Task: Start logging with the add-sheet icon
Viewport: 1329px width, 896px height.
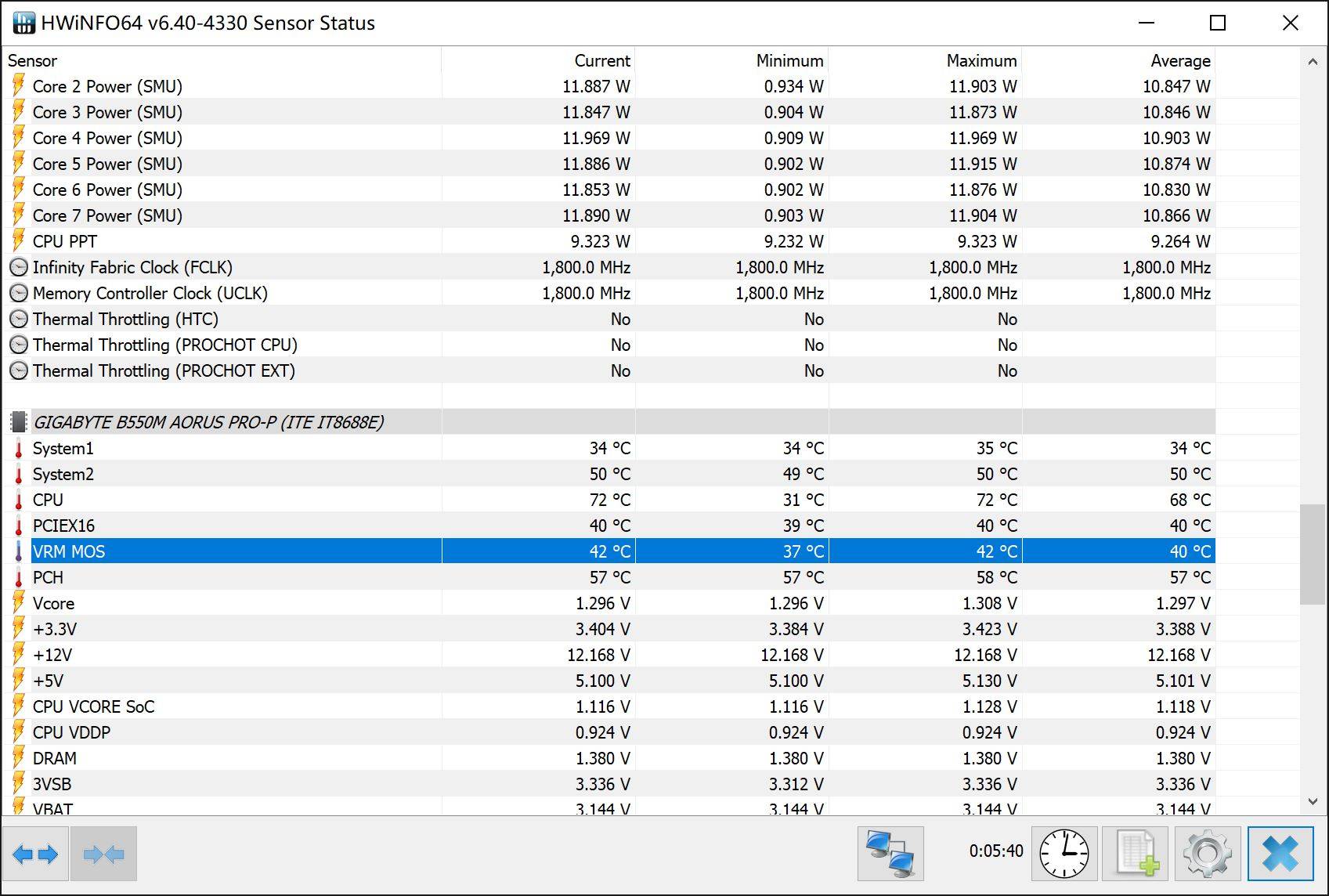Action: (1135, 854)
